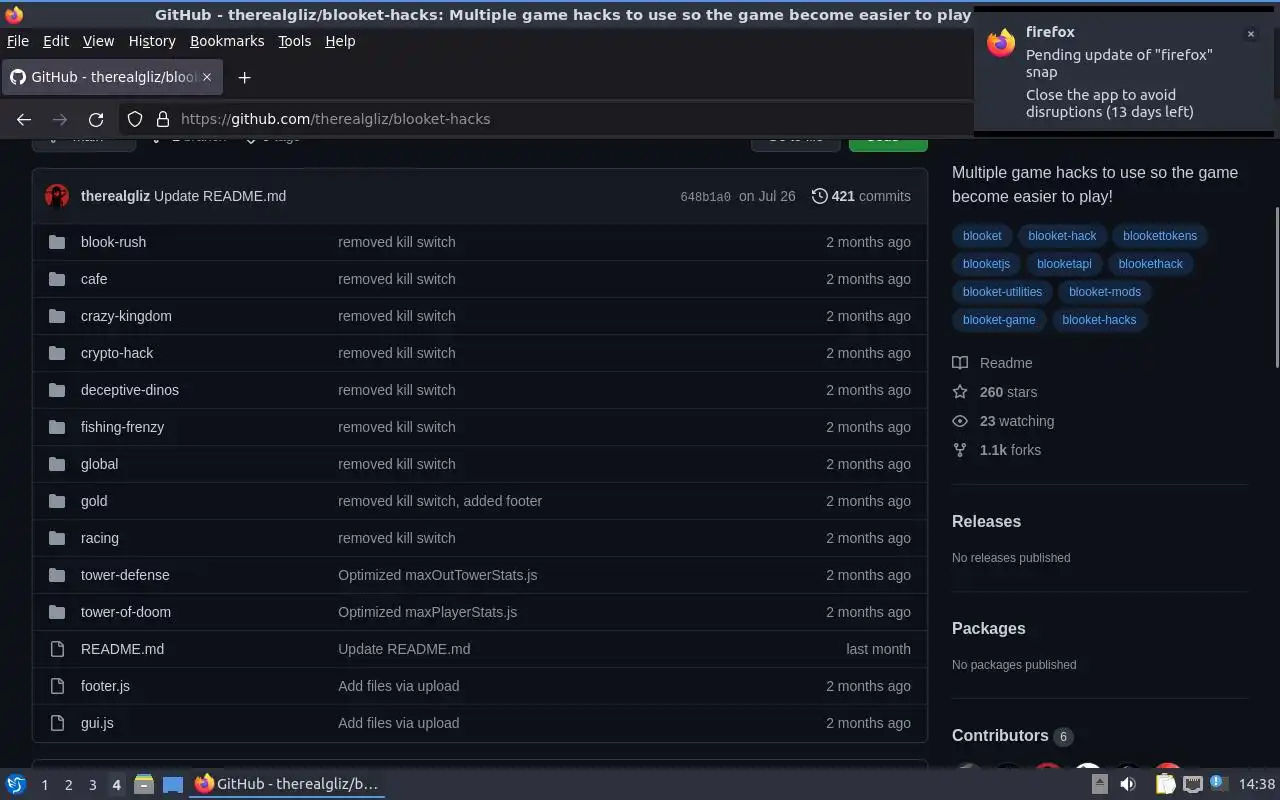Open the volume speaker icon in system tray
Image resolution: width=1280 pixels, height=800 pixels.
[x=1128, y=784]
